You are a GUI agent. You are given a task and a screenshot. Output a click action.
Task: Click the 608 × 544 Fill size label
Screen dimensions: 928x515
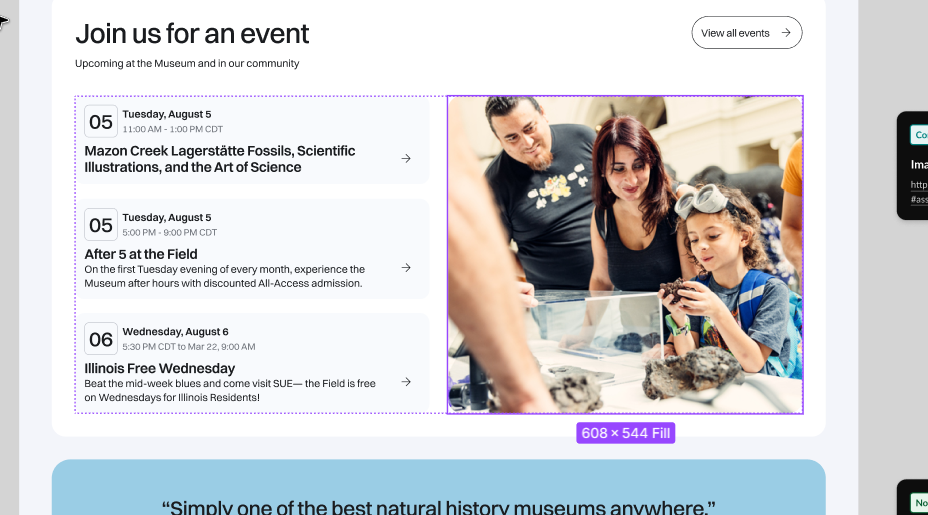(x=625, y=433)
